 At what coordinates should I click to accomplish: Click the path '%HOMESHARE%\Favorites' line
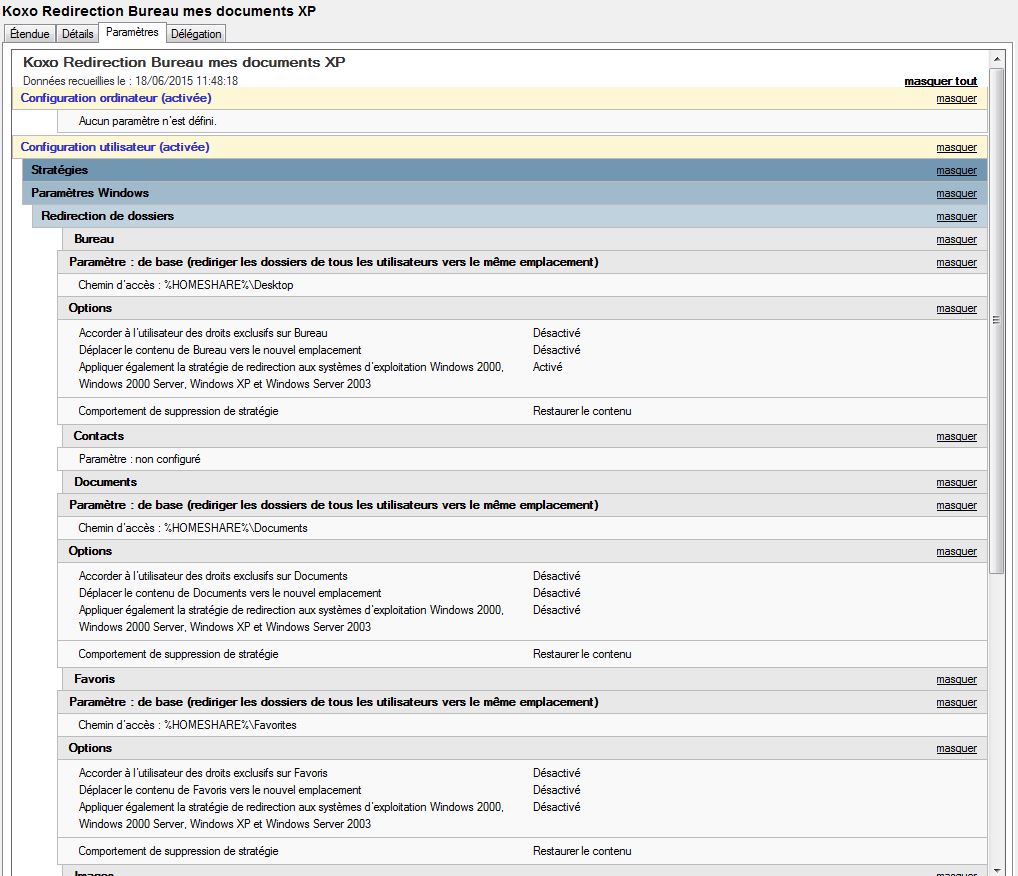(x=188, y=725)
